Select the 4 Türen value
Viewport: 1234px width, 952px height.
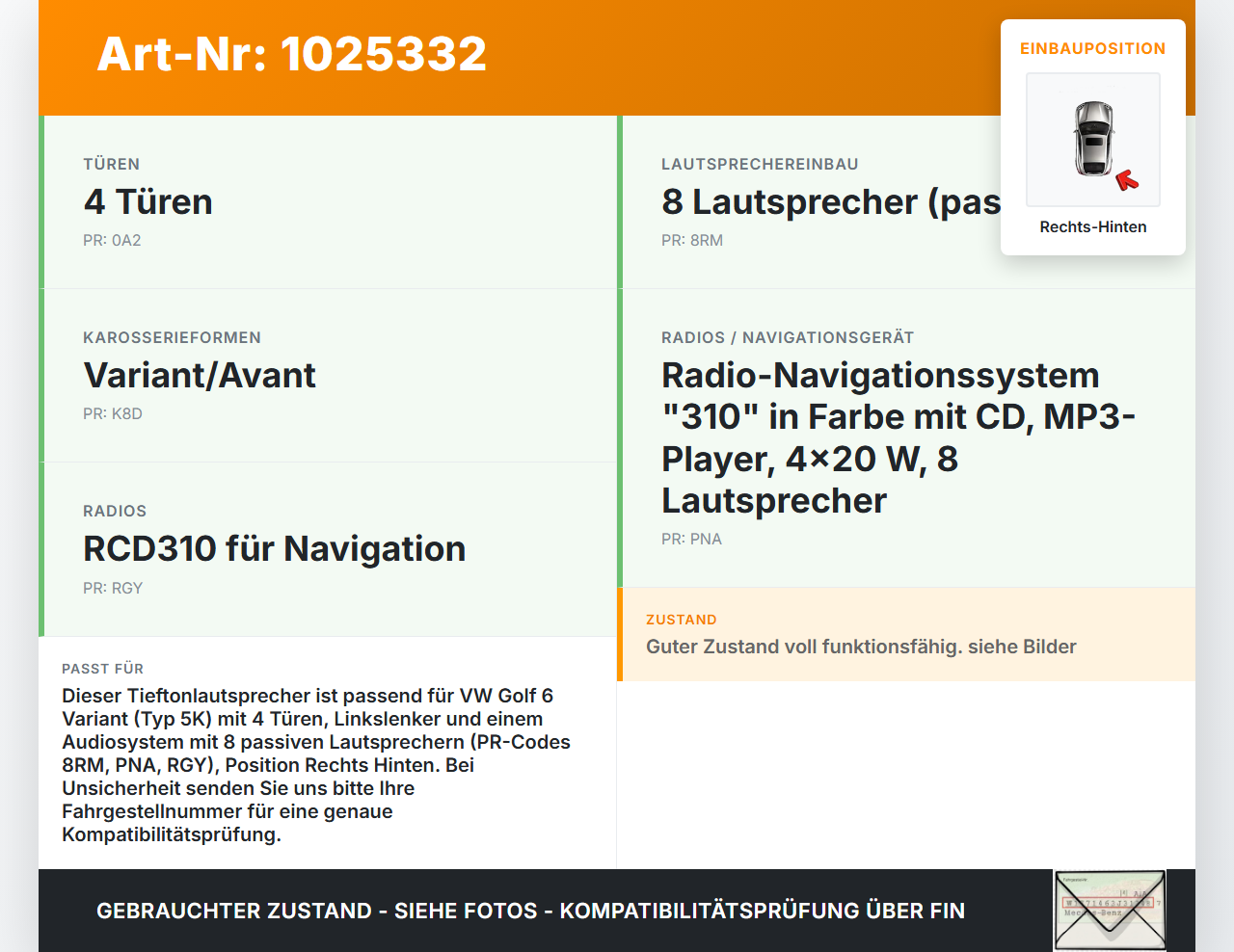(148, 201)
